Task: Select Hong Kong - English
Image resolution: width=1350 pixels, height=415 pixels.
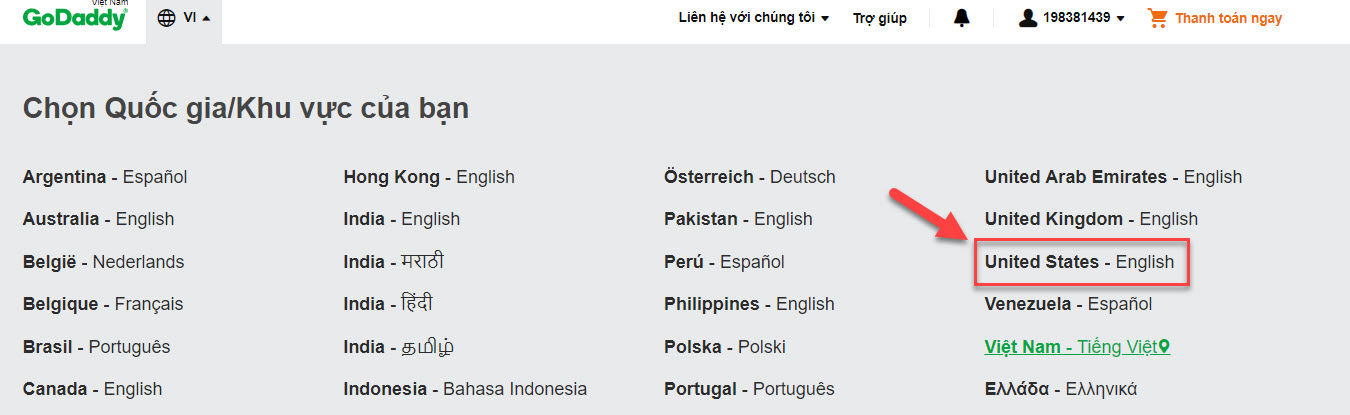Action: 428,177
